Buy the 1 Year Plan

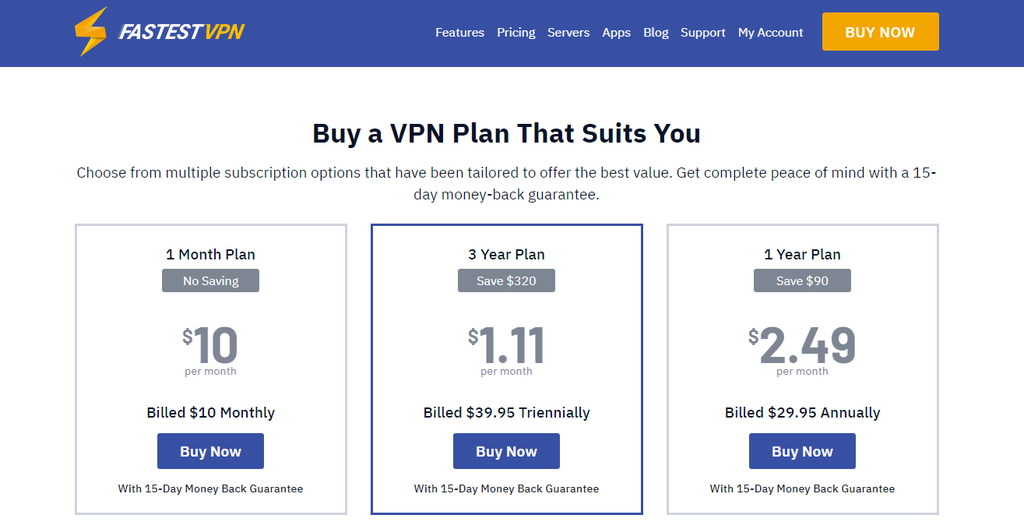click(802, 451)
